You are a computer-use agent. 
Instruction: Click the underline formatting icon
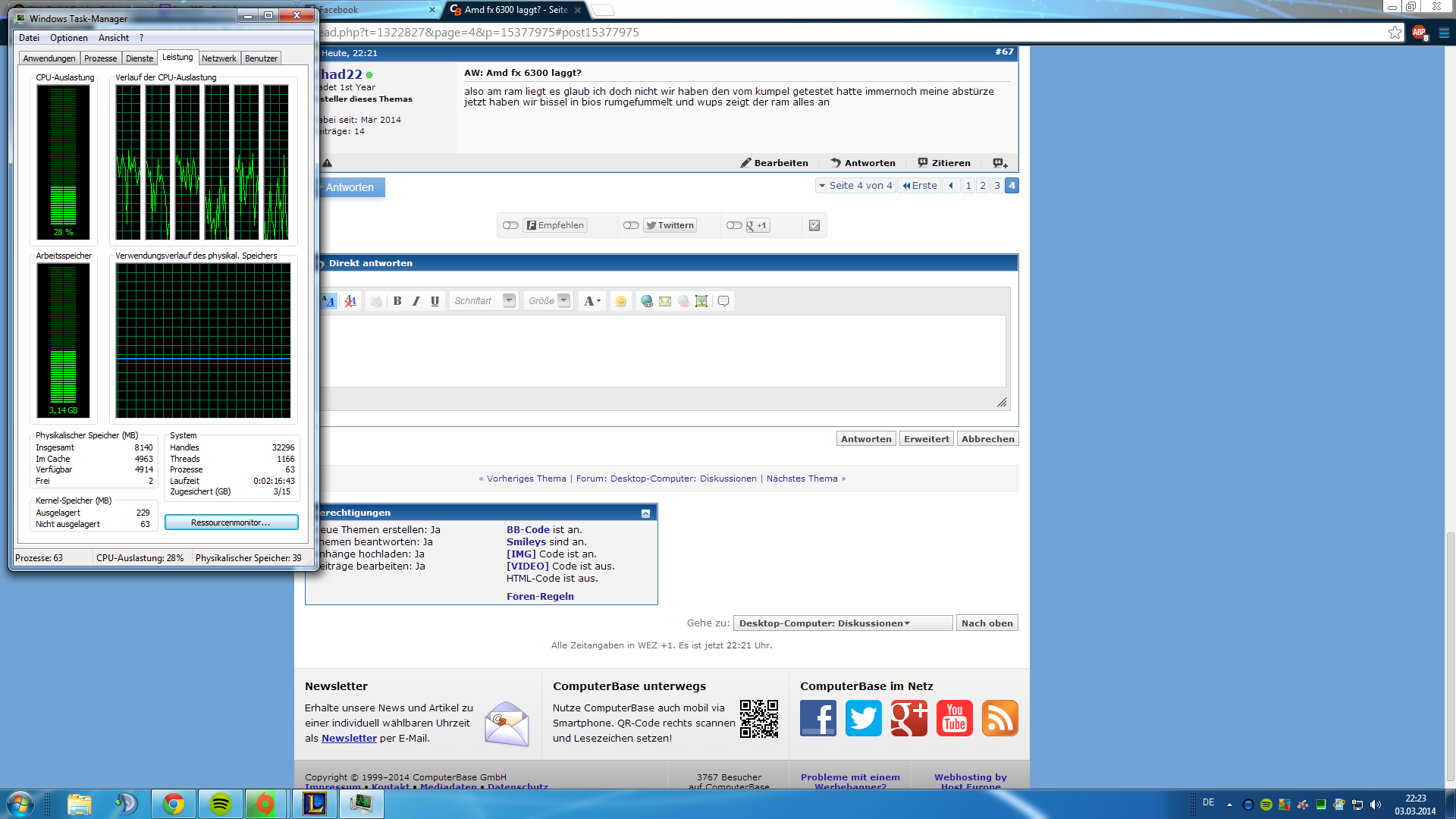pos(435,301)
